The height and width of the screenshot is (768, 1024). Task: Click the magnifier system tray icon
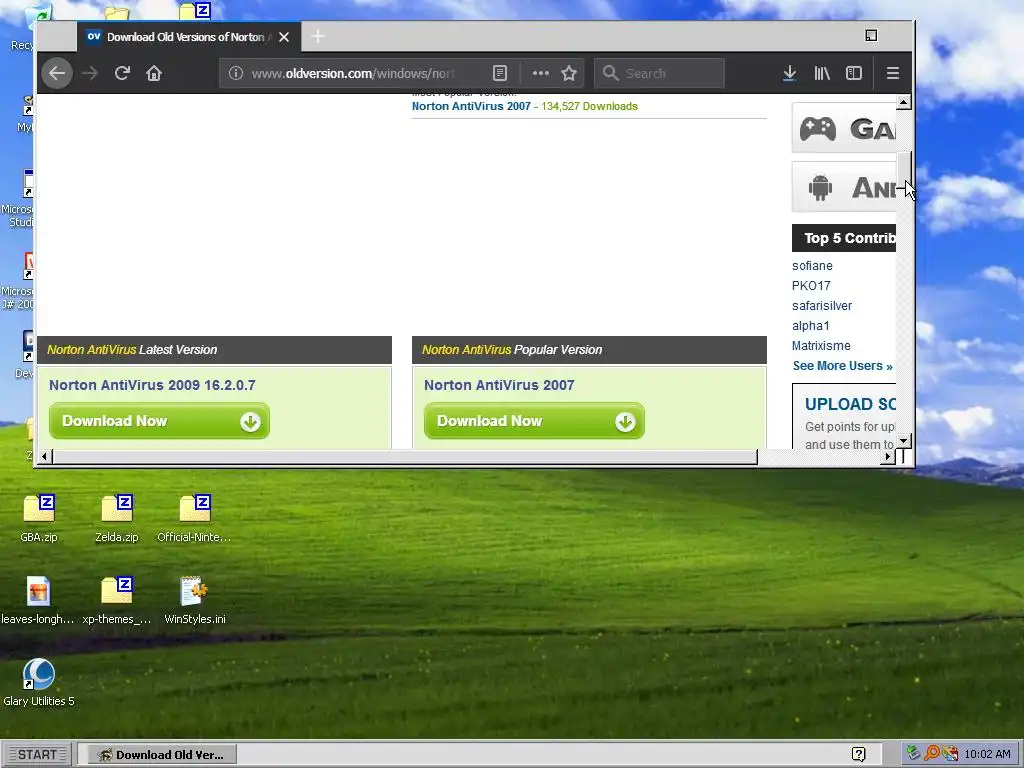pos(932,754)
